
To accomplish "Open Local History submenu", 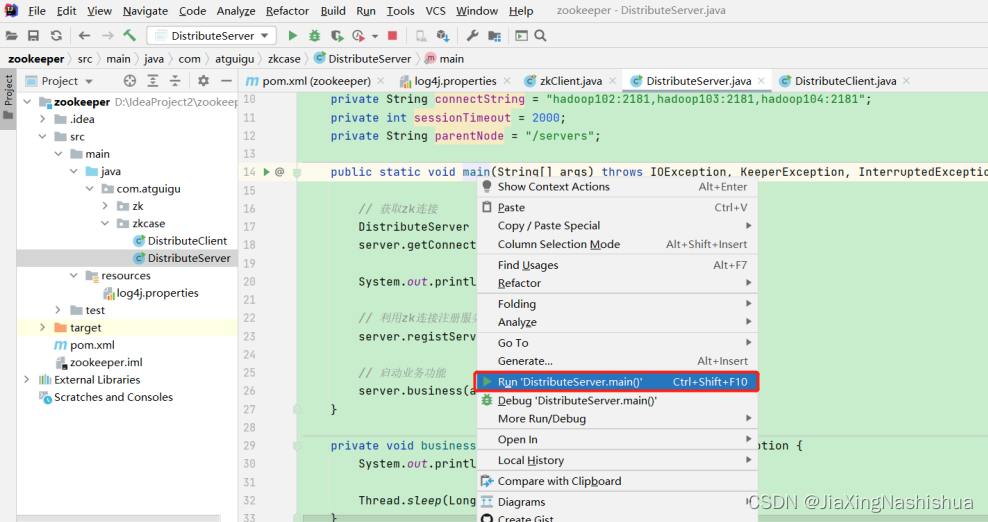I will (x=617, y=461).
